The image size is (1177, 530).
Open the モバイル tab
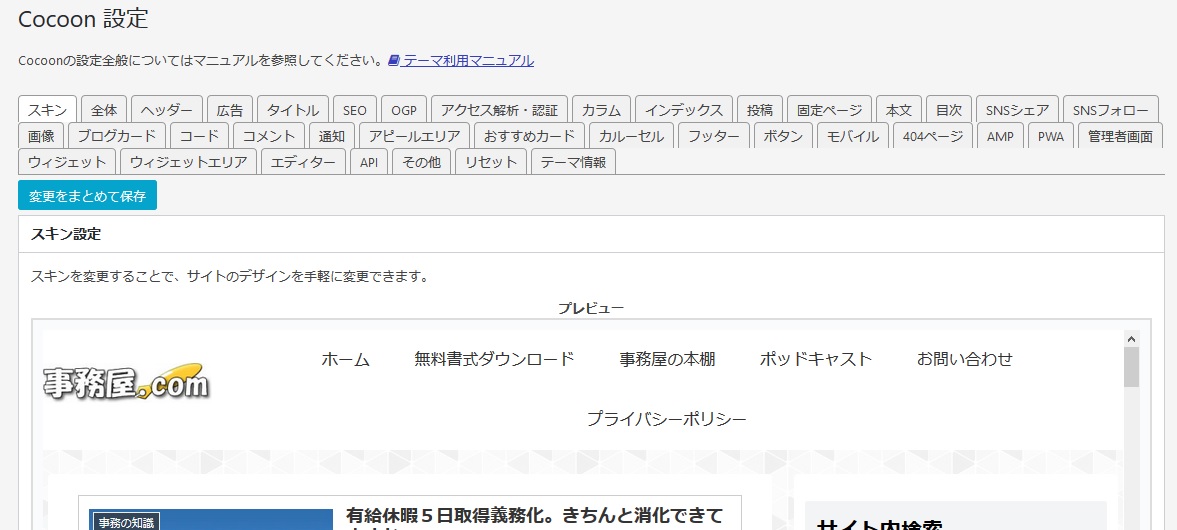point(853,136)
